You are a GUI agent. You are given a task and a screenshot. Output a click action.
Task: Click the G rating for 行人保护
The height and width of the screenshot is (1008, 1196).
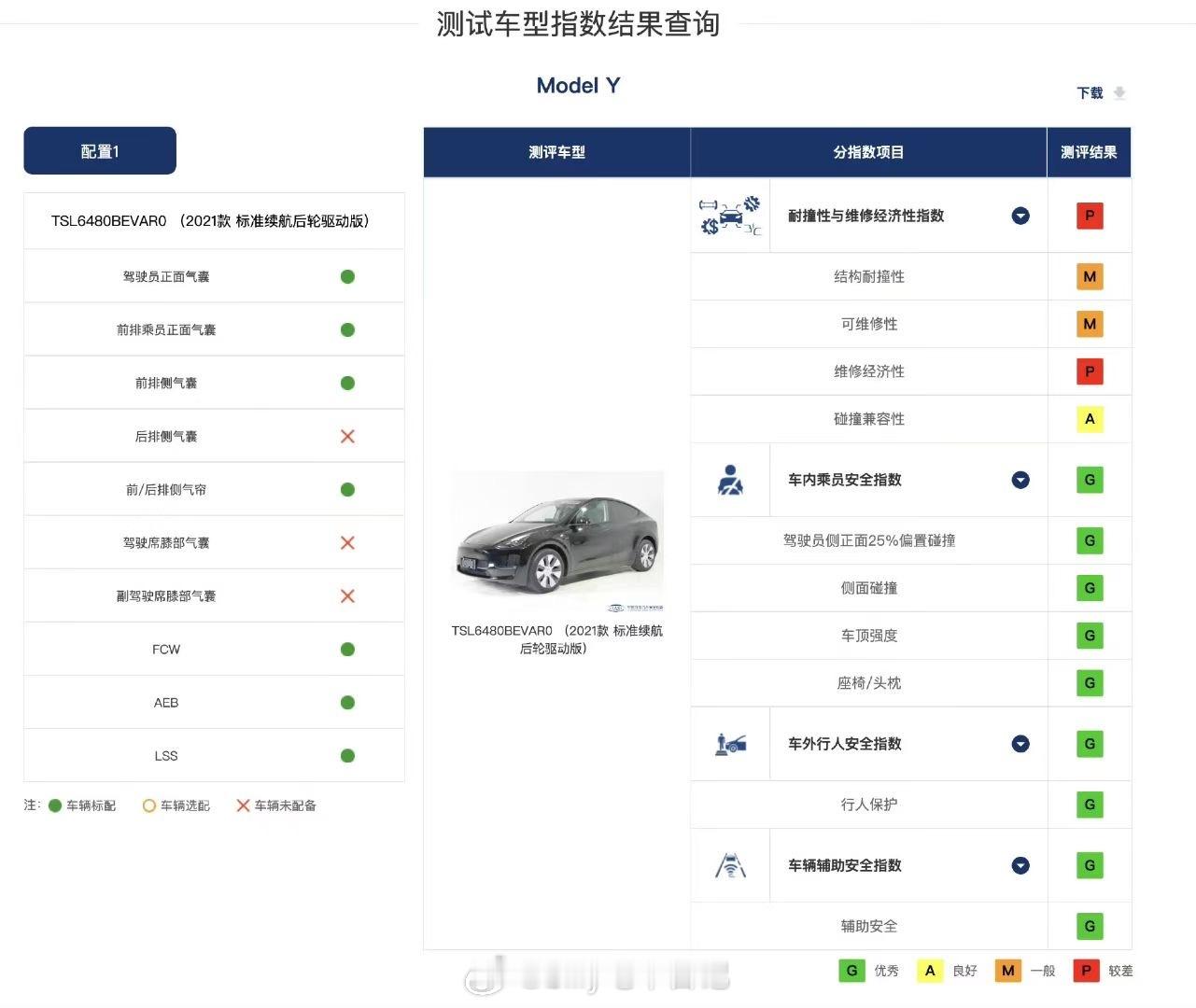(x=1090, y=805)
